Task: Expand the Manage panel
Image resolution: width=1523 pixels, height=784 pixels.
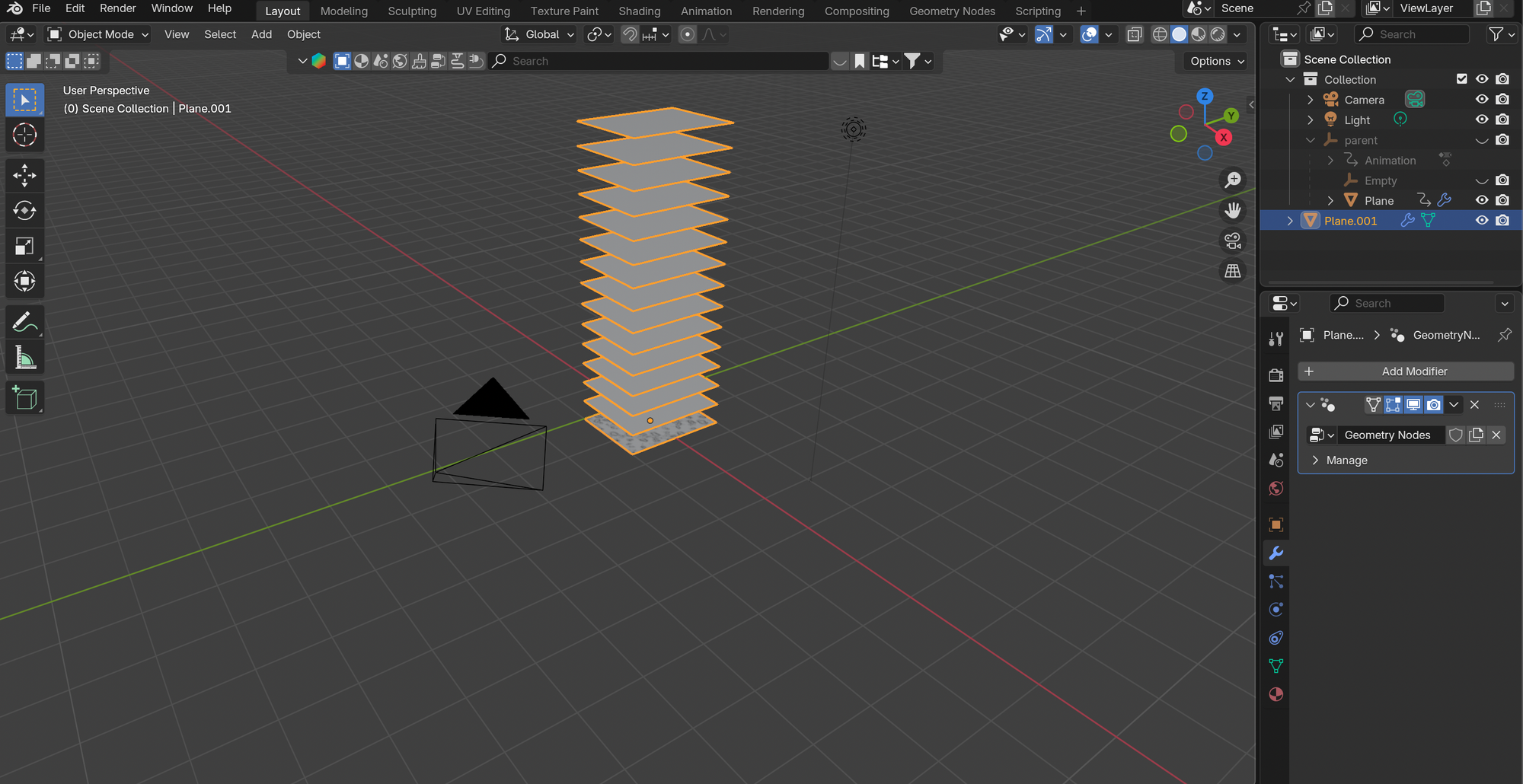Action: (1346, 461)
